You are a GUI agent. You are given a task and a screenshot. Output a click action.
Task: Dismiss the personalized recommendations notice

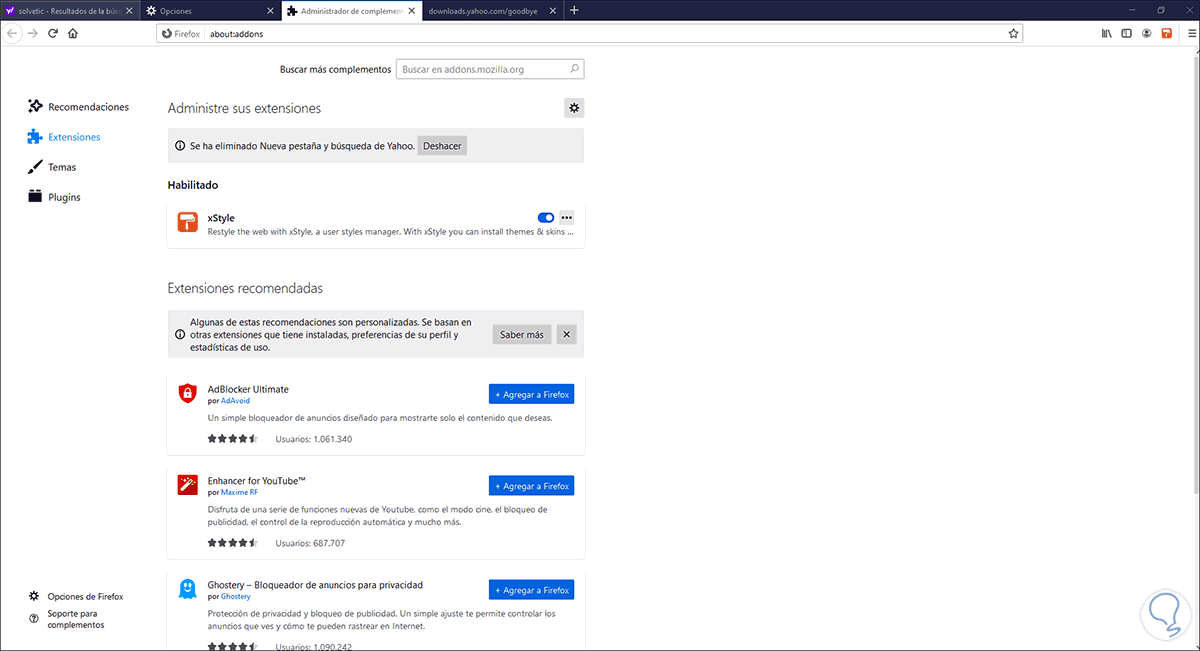point(567,334)
